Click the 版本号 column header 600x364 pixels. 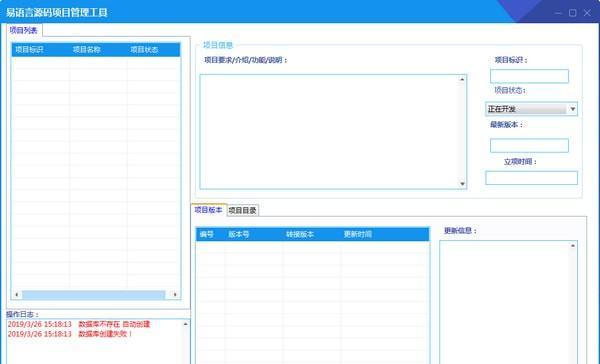coord(254,234)
